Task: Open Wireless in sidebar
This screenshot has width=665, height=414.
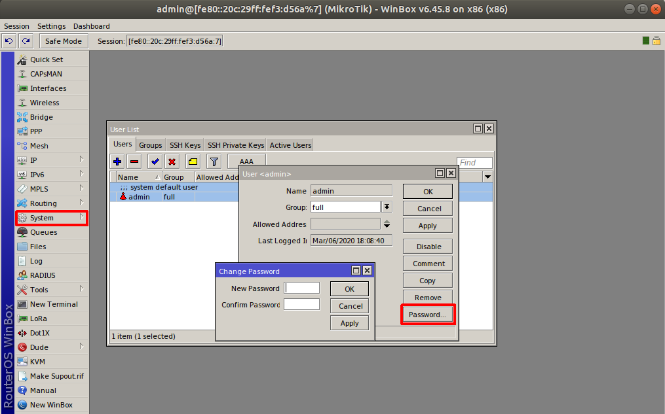Action: click(x=52, y=103)
